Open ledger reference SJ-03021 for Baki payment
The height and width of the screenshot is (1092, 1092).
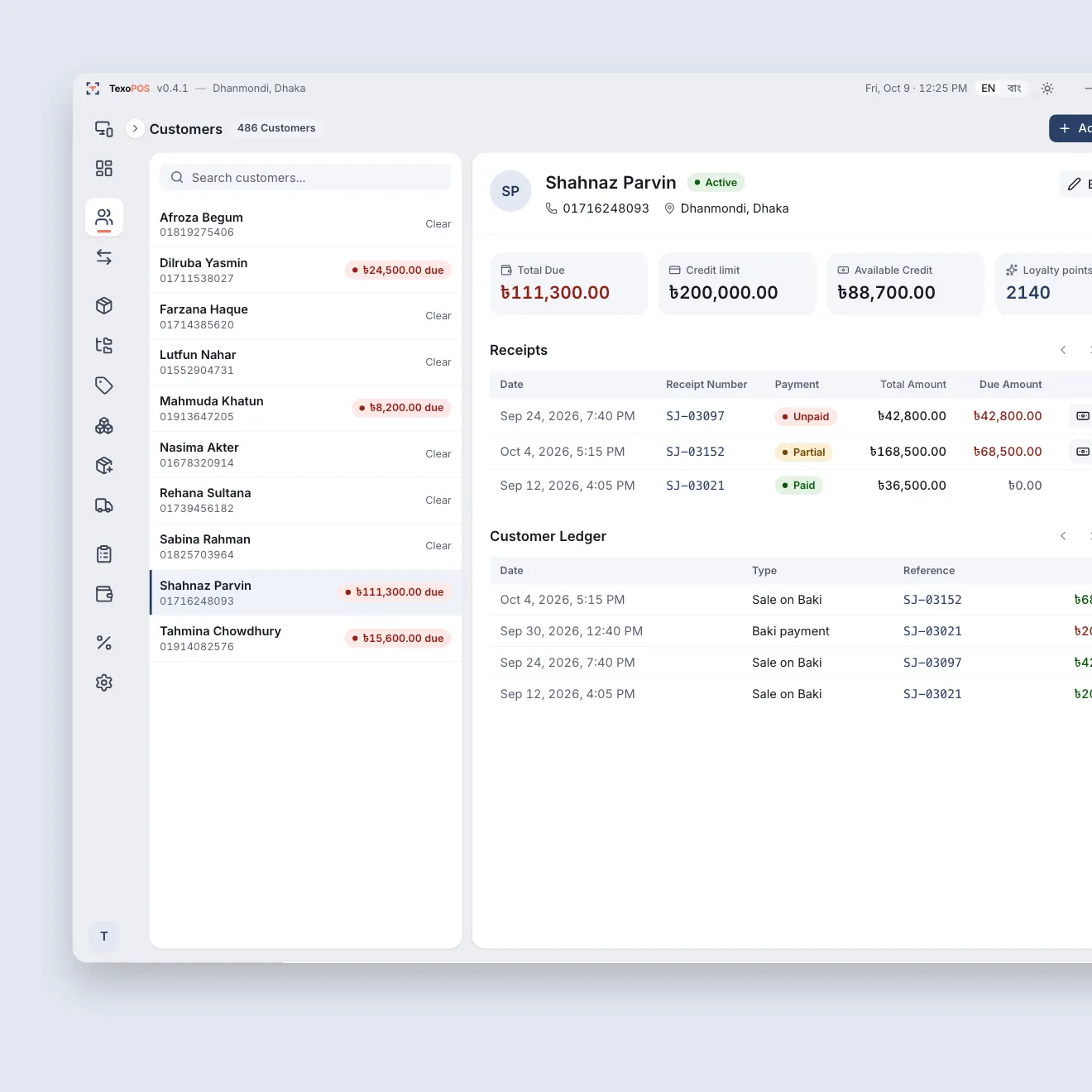click(932, 631)
